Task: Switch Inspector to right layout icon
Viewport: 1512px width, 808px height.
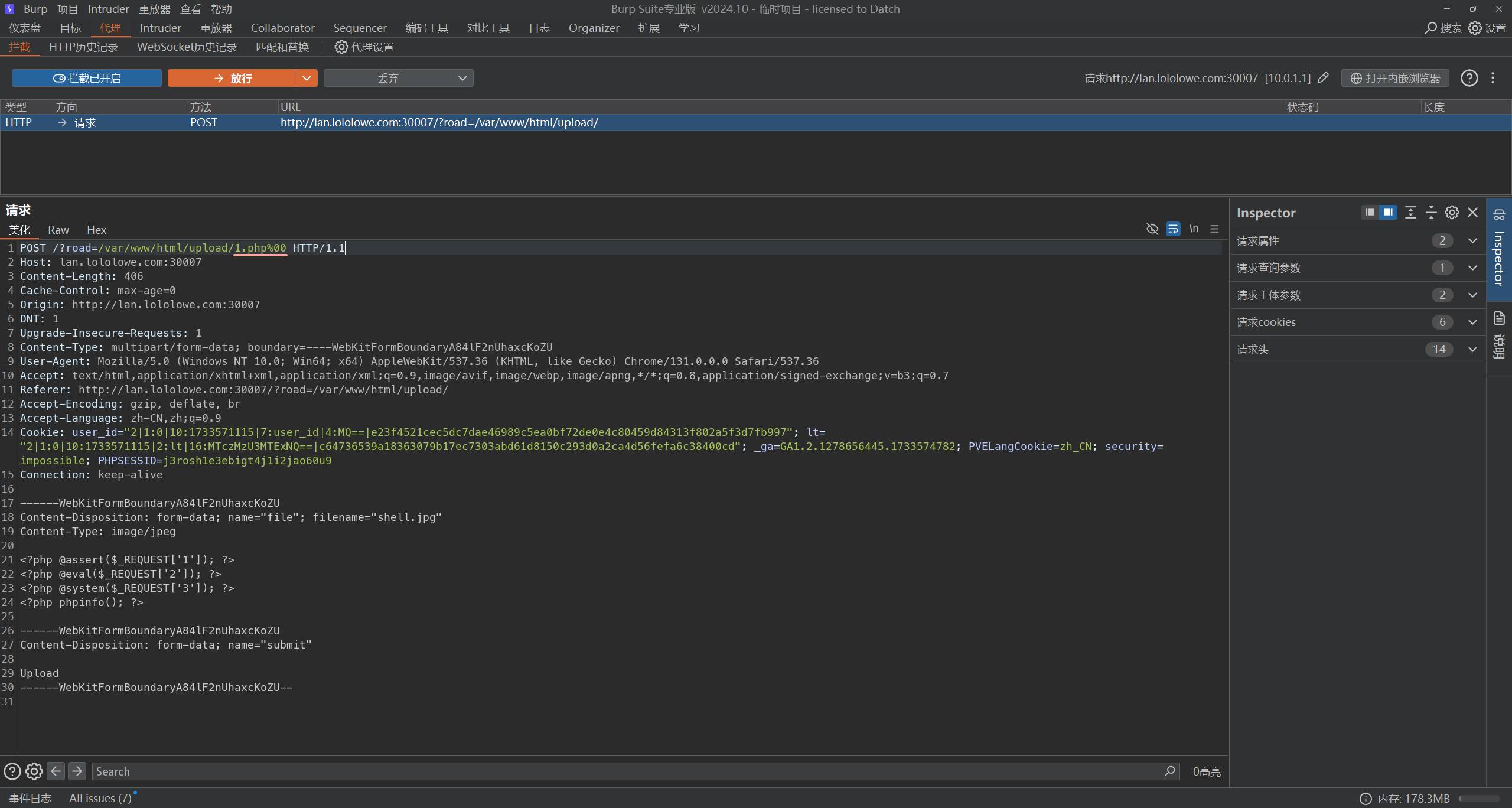Action: click(1388, 212)
